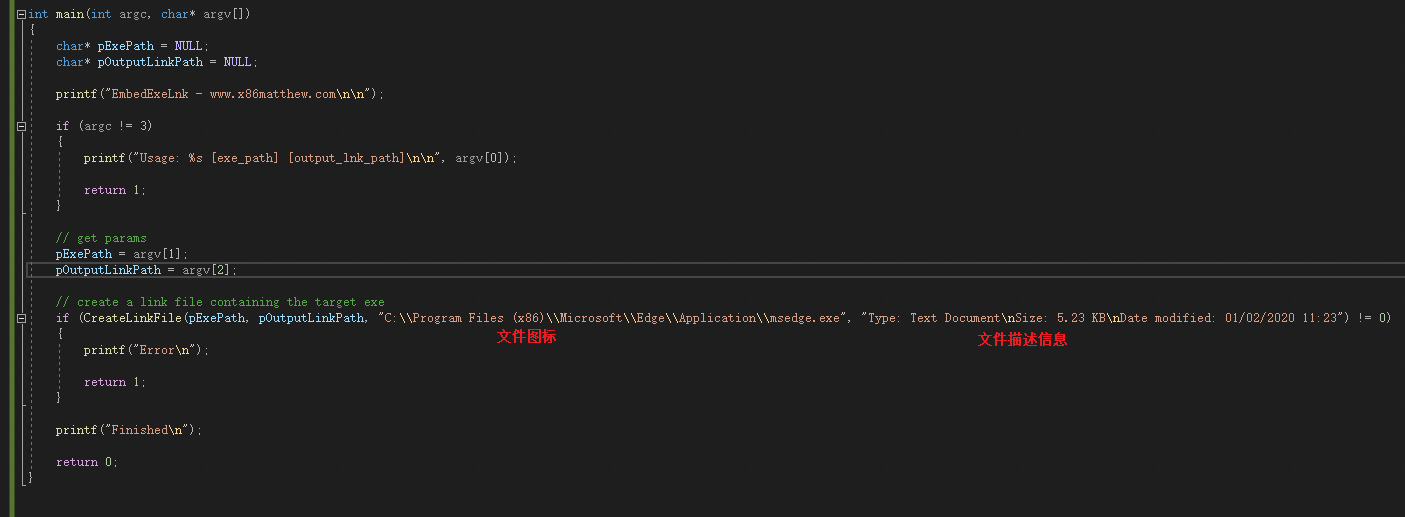Screen dimensions: 1405x517
Task: Click the www.x86matthew.com URL text
Action: 272,94
